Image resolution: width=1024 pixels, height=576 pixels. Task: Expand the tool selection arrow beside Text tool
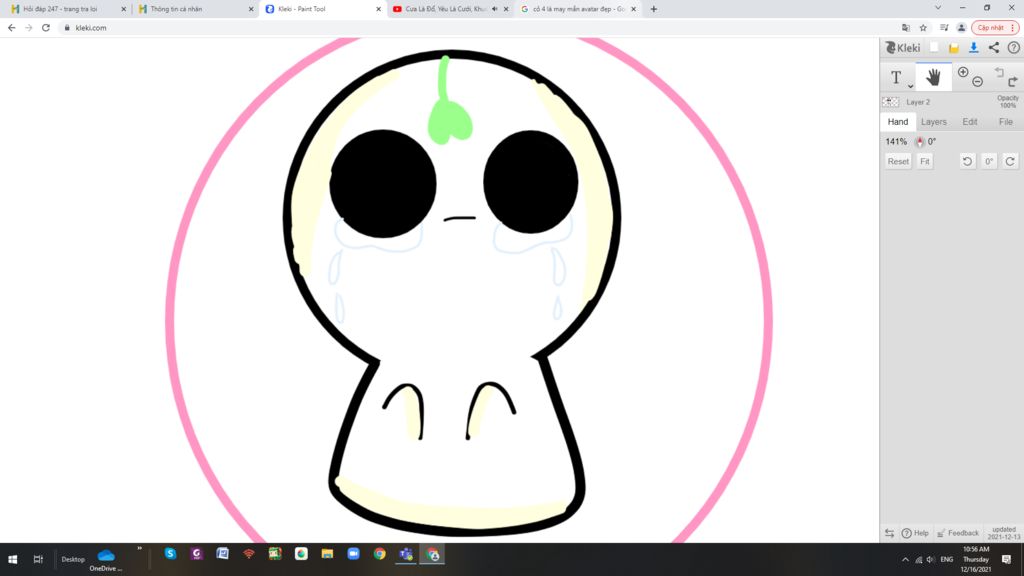910,86
